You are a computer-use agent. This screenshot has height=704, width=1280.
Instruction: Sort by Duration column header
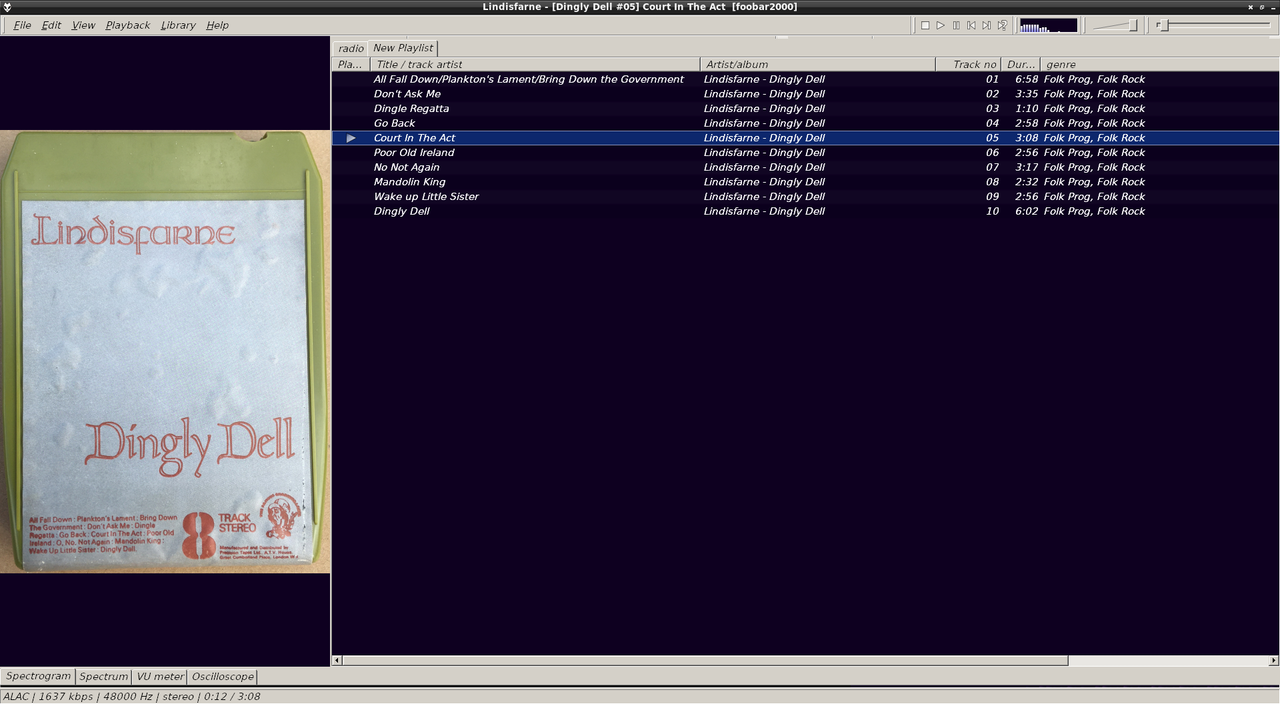(1021, 64)
